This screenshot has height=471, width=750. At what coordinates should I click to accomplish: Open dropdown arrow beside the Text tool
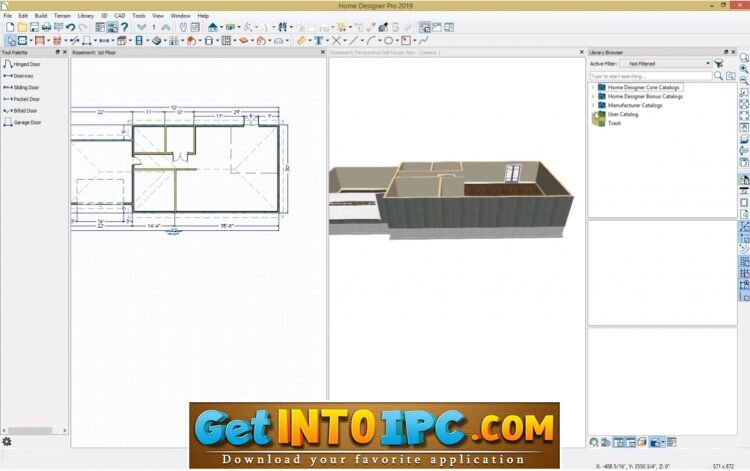tap(328, 41)
